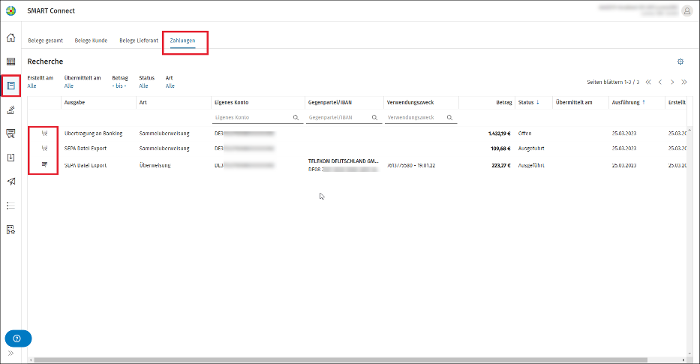
Task: Click the 'Recherche' heading
Action: click(x=45, y=62)
